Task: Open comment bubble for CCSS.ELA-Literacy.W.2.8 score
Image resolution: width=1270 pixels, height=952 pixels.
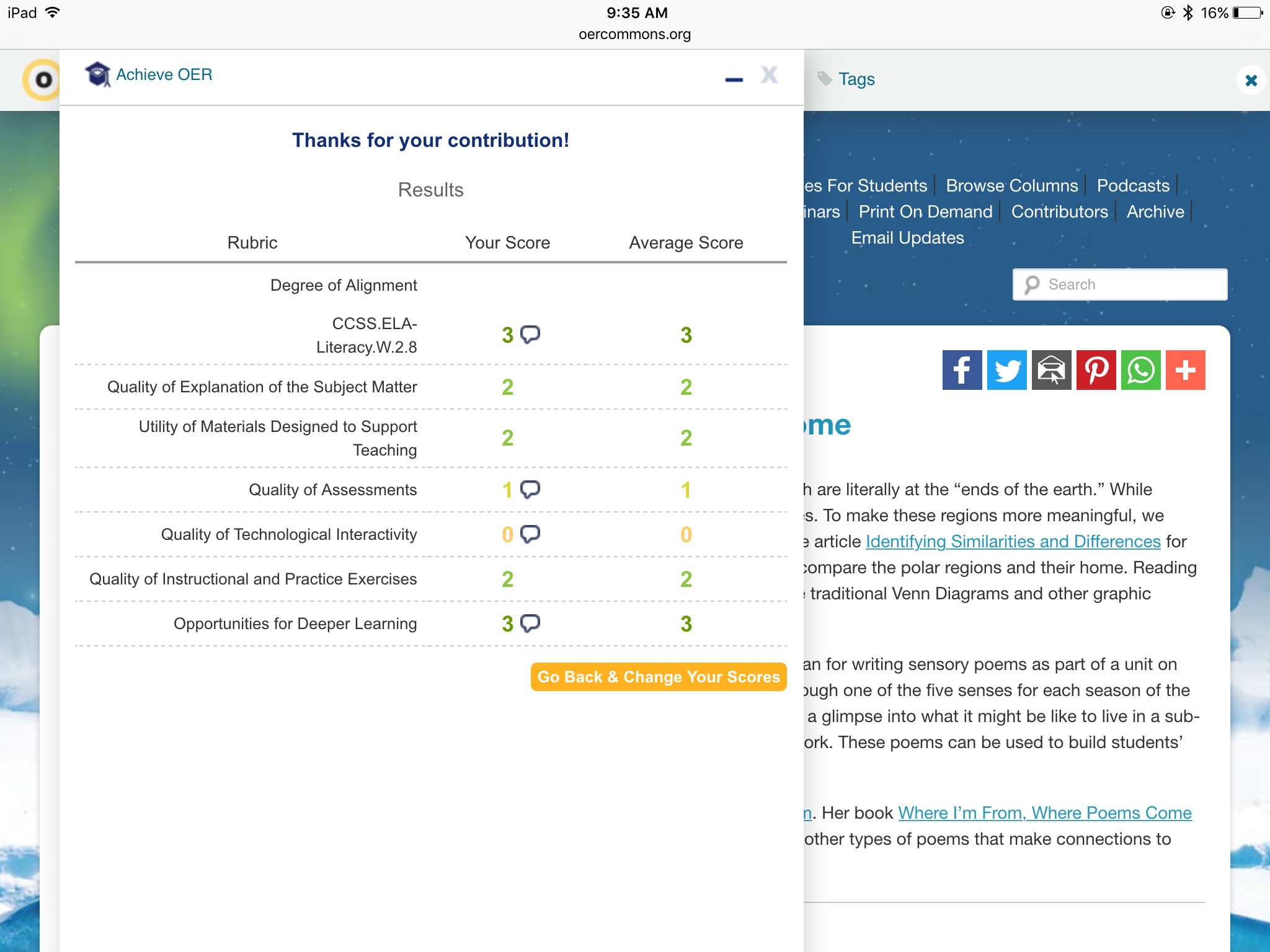Action: click(x=530, y=335)
